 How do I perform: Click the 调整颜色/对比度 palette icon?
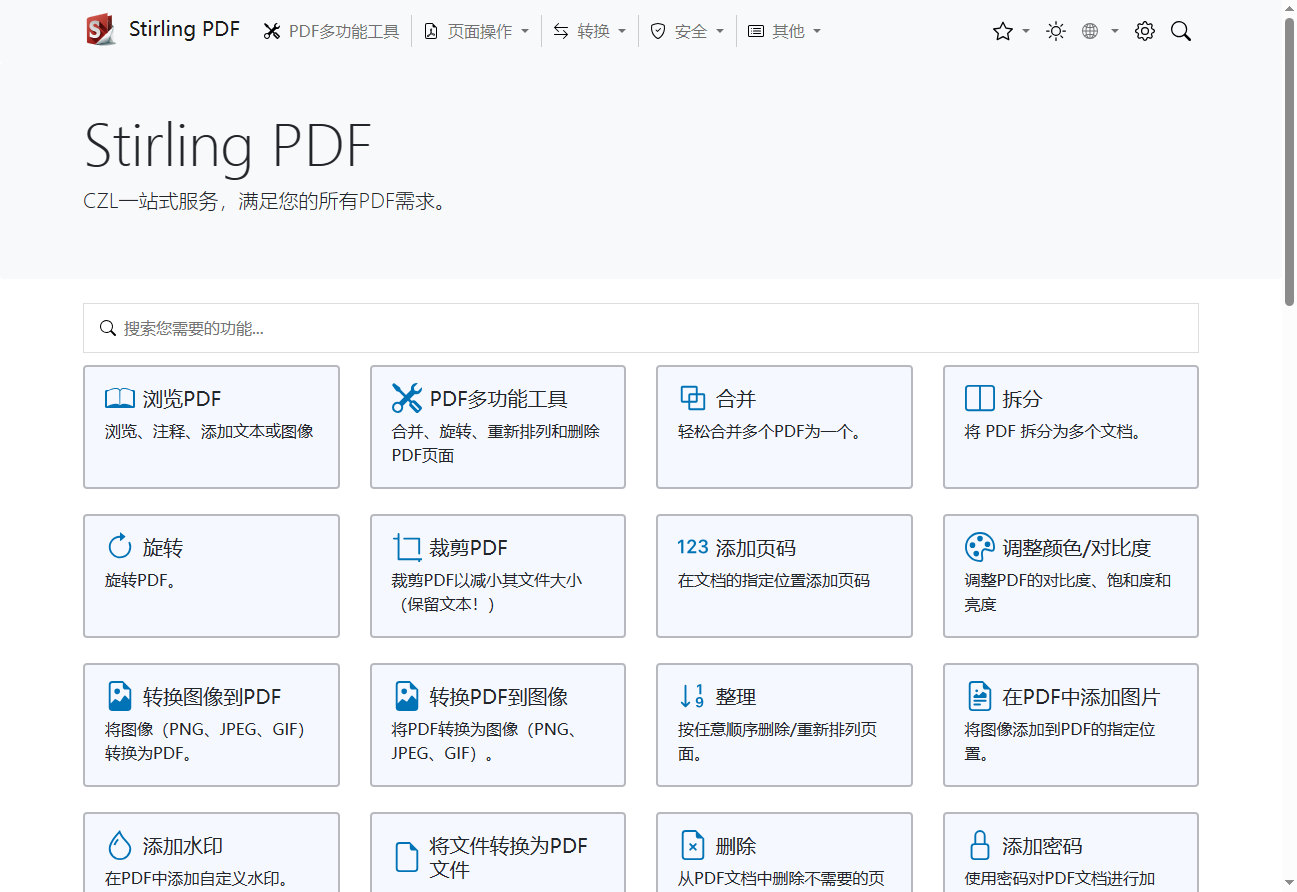[980, 547]
